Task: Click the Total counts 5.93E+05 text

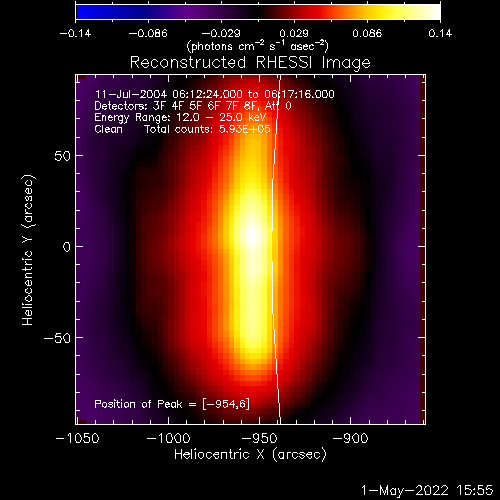Action: pos(207,129)
